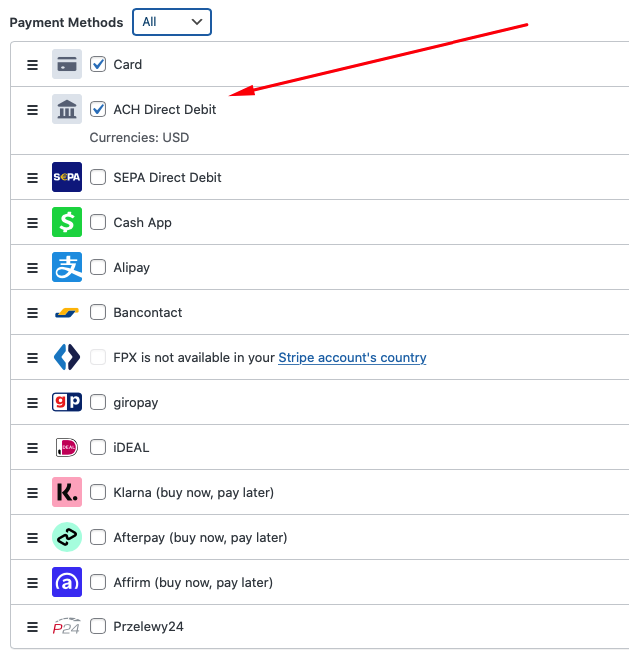The width and height of the screenshot is (629, 663).
Task: Click the Klarna (buy now, pay later) label
Action: pos(193,492)
